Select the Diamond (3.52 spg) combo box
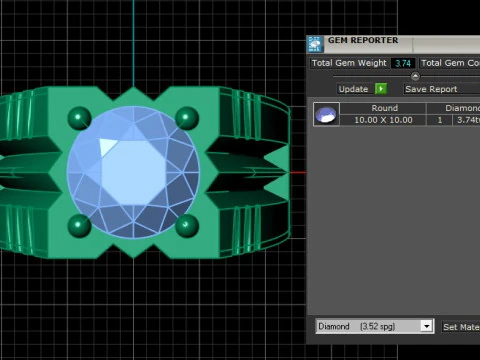 point(375,326)
